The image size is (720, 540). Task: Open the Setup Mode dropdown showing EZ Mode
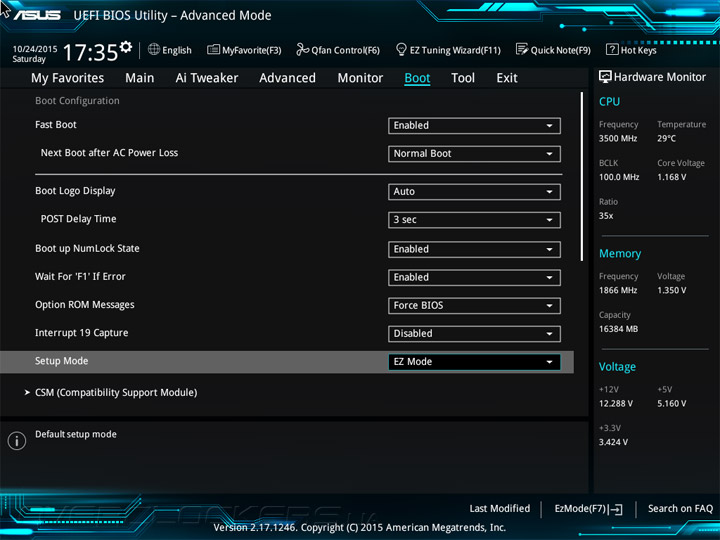(474, 362)
